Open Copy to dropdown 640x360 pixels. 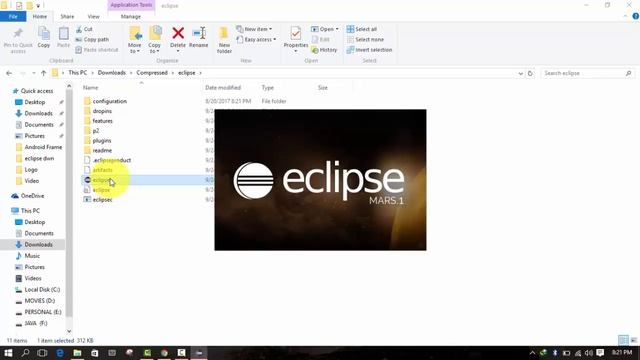coord(154,40)
